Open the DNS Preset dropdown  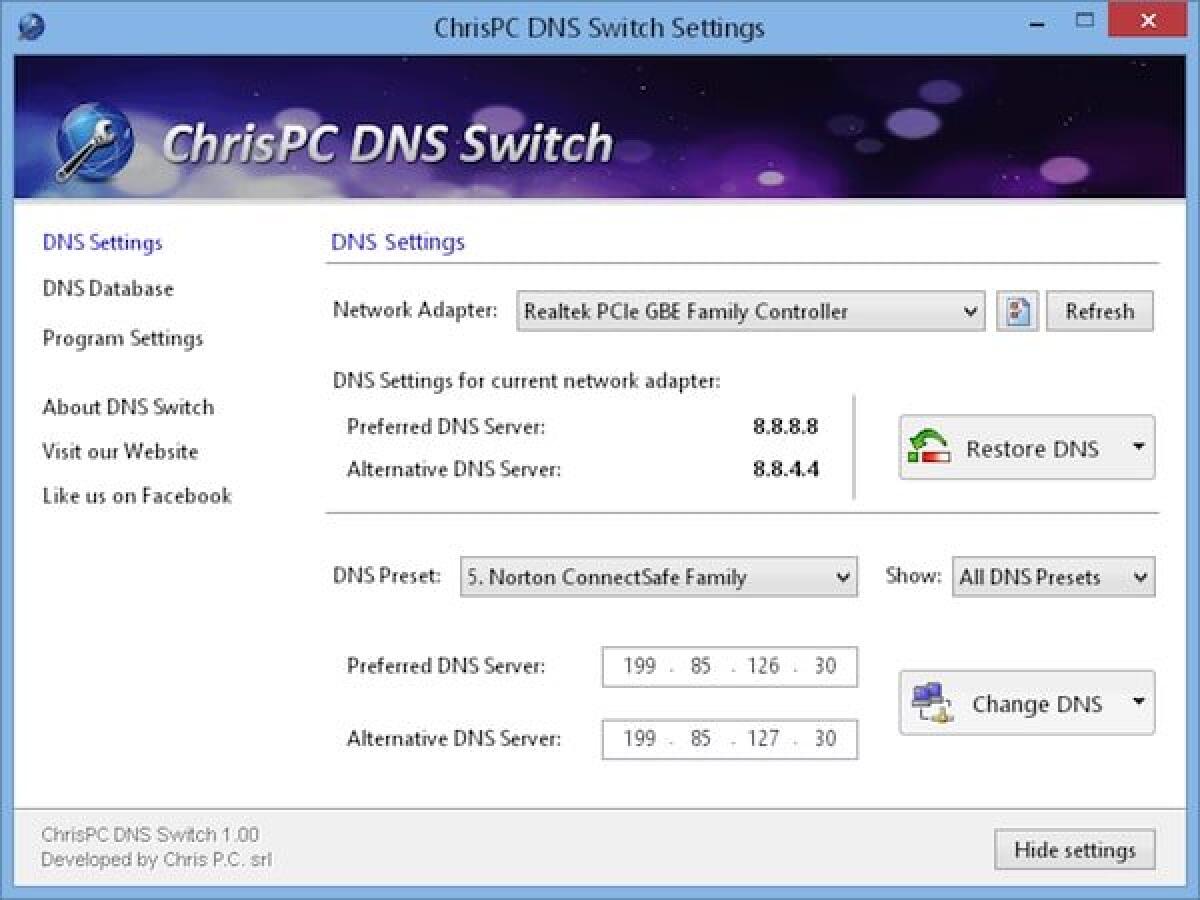pyautogui.click(x=843, y=577)
